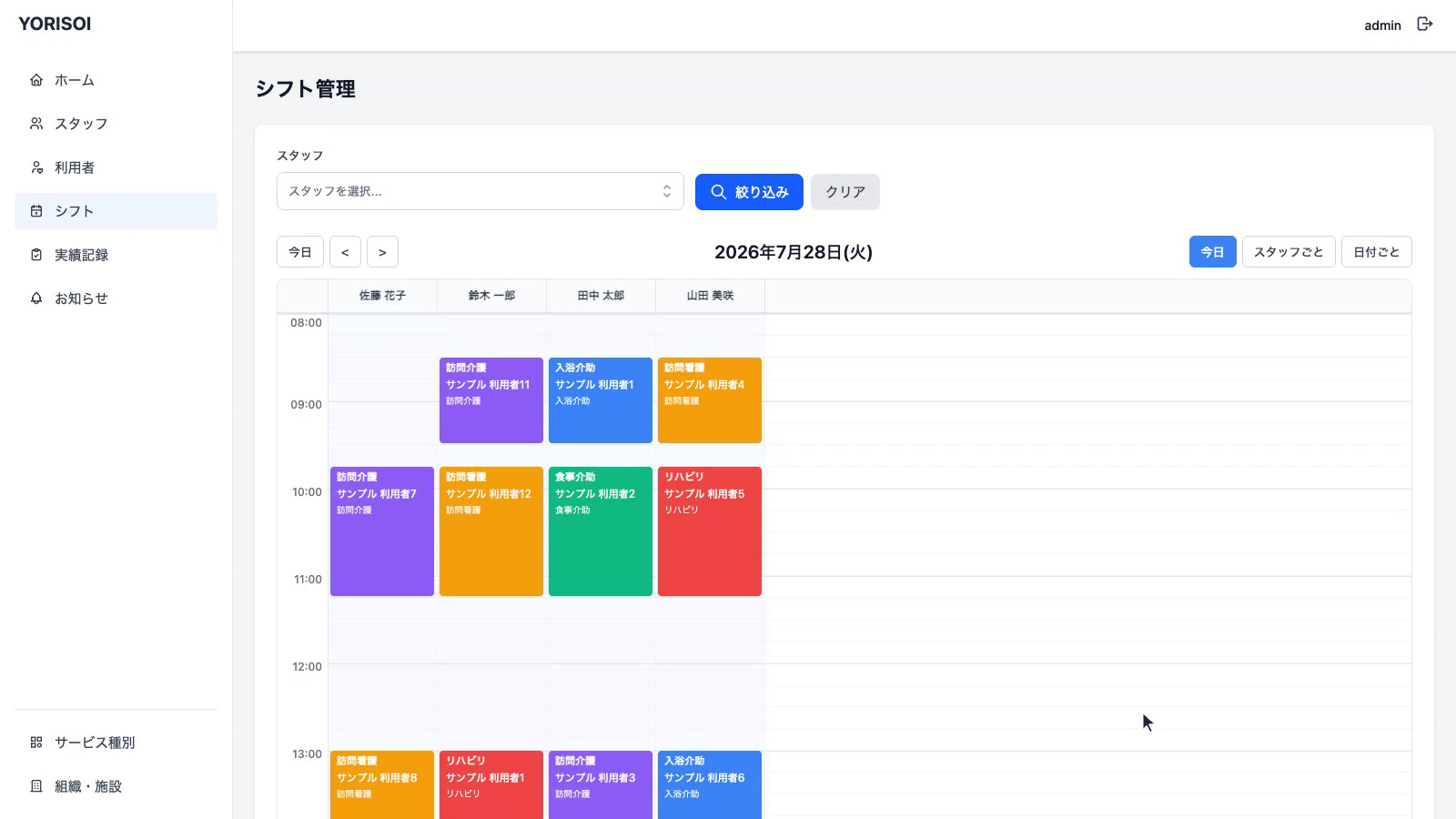Click the YORISOI logo

[x=55, y=24]
